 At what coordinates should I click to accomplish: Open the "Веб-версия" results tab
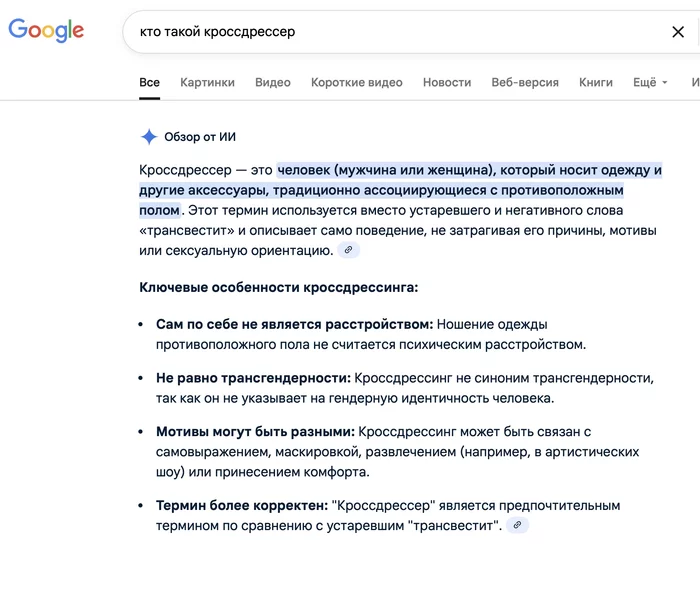tap(525, 83)
